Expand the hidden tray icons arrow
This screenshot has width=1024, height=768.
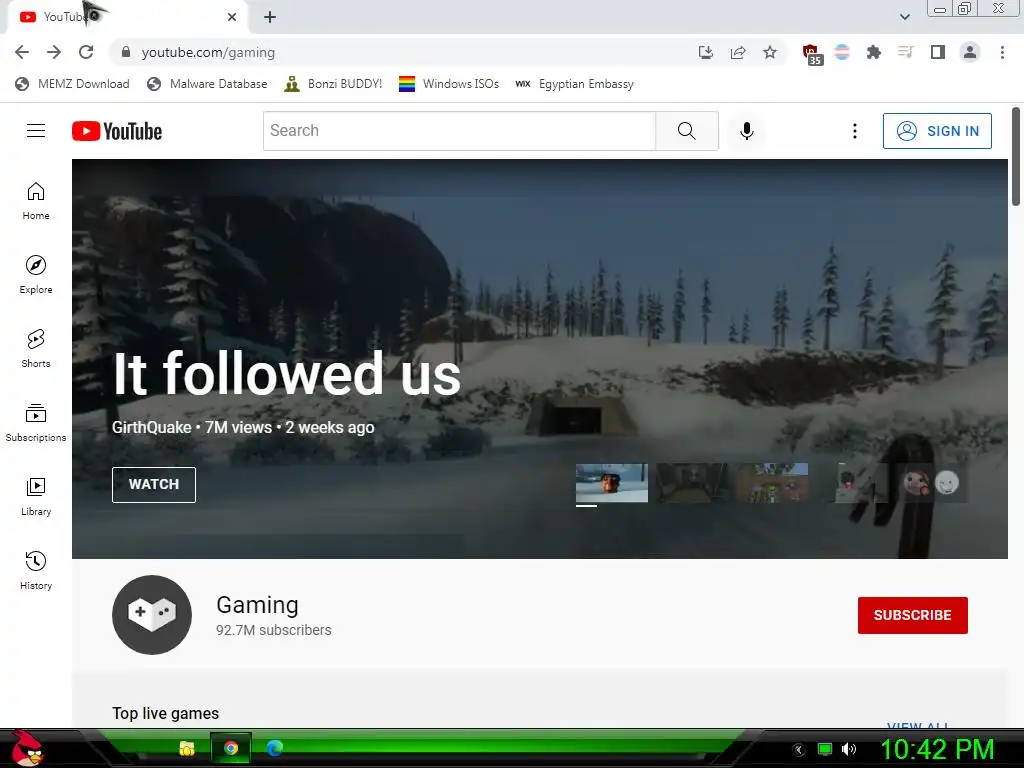pos(798,750)
